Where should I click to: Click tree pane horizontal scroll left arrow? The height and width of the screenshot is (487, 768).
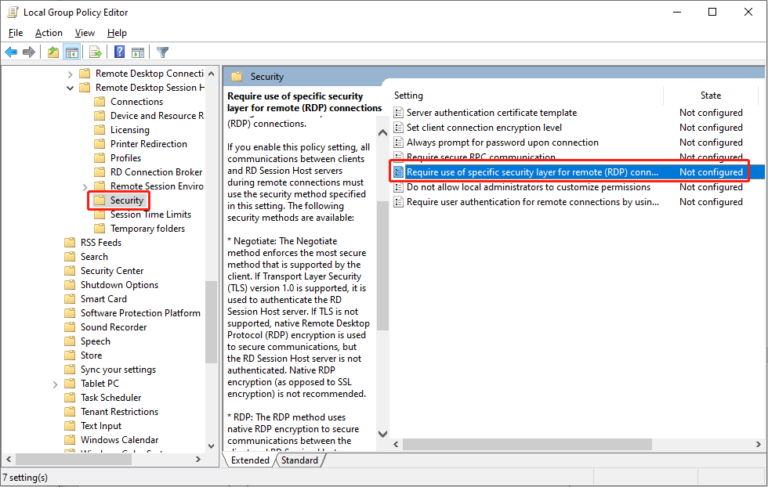click(8, 460)
